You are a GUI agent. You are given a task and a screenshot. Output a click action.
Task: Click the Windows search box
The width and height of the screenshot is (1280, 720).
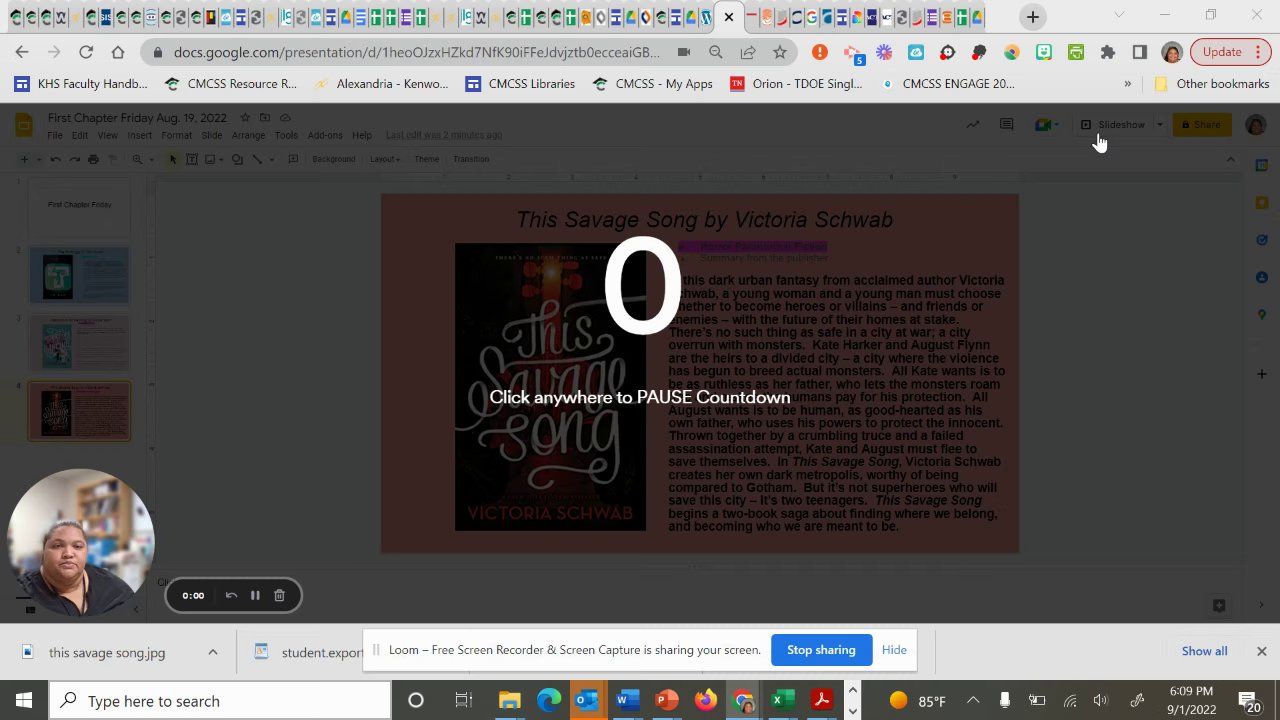pyautogui.click(x=220, y=701)
